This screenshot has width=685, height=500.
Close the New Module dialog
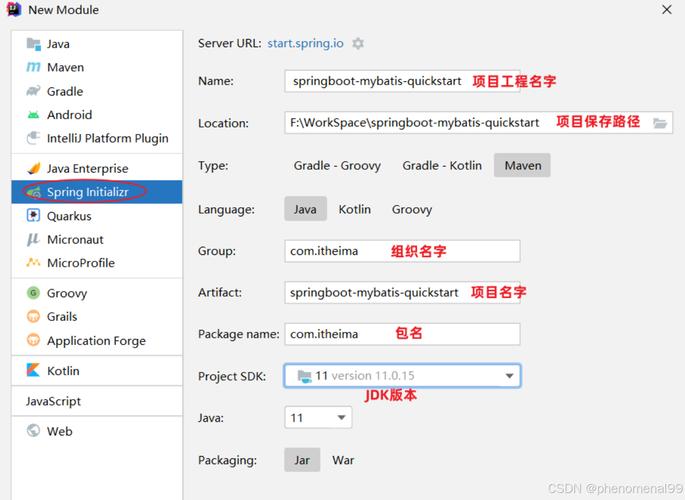667,10
